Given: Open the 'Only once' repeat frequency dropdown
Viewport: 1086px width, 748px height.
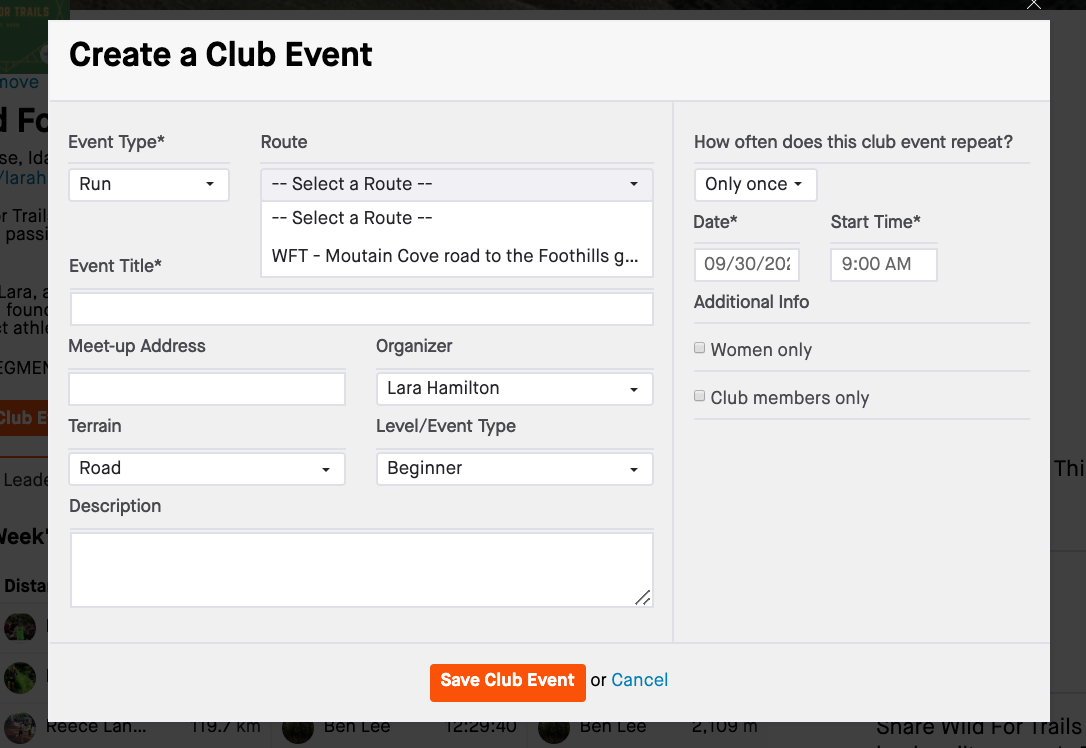Looking at the screenshot, I should coord(755,184).
